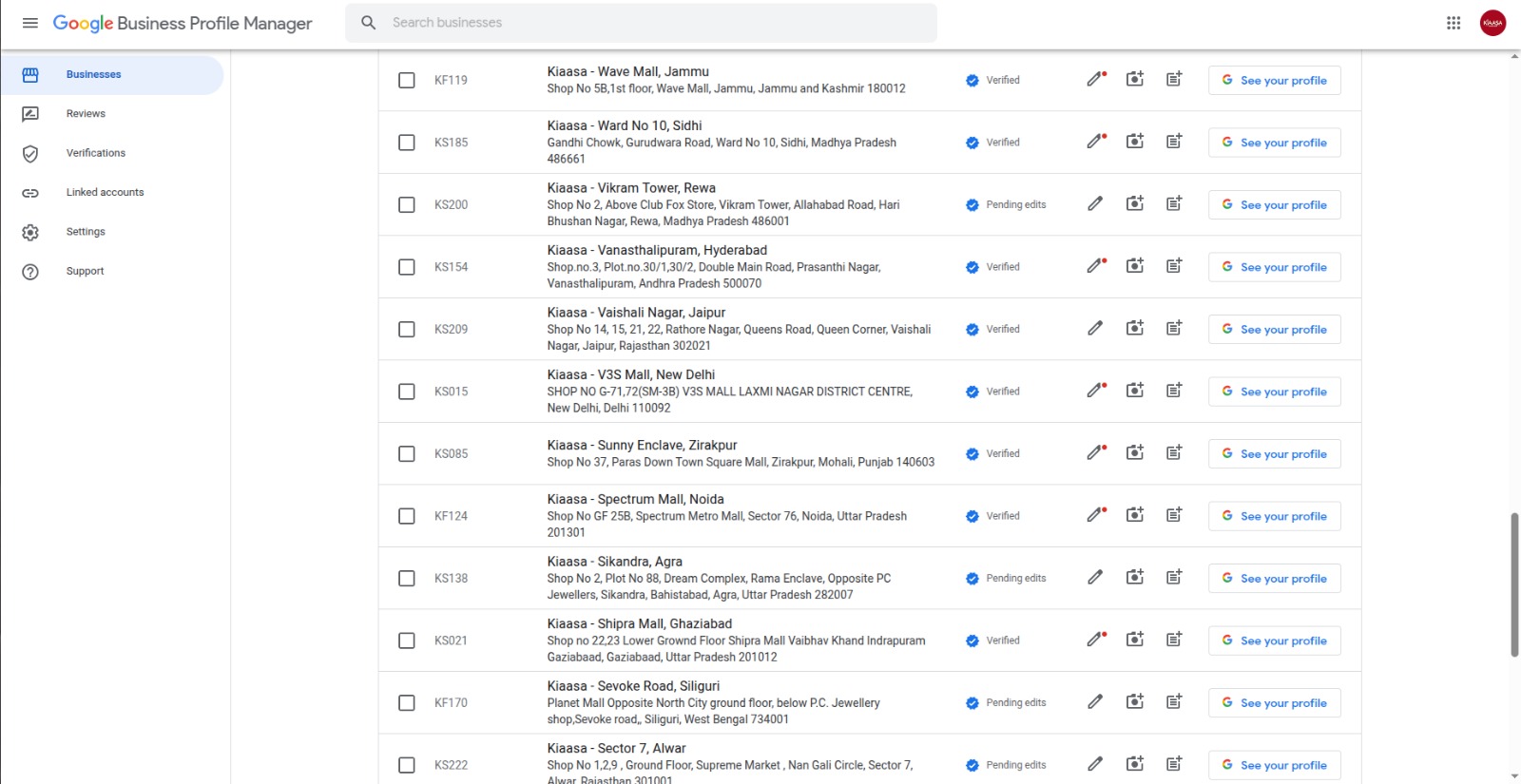The image size is (1521, 784).
Task: Create post for Shipra Mall, Ghaziabad
Action: pyautogui.click(x=1174, y=641)
